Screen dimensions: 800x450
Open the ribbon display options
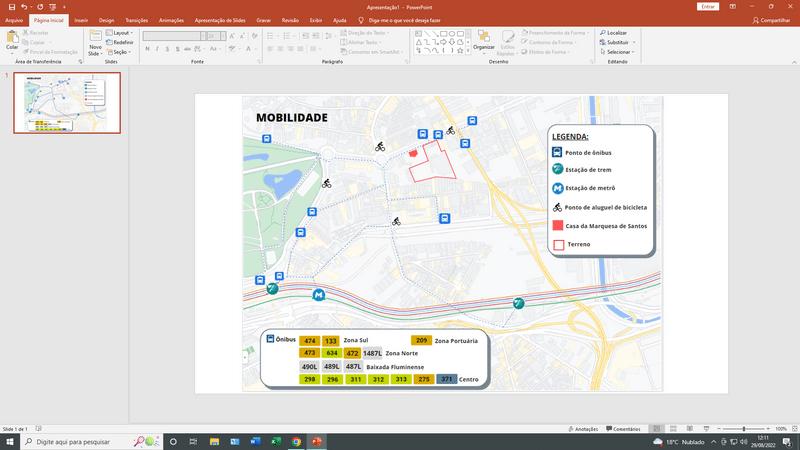733,7
